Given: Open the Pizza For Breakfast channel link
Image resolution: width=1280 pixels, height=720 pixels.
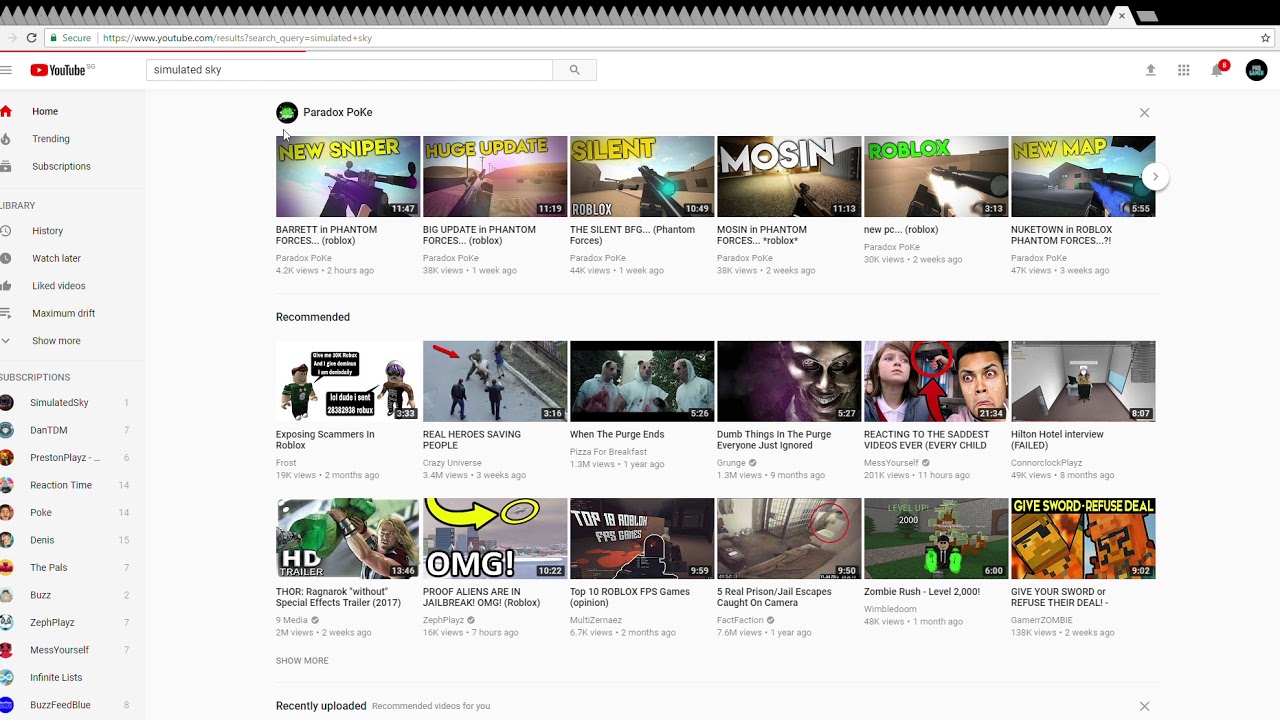Looking at the screenshot, I should point(608,452).
